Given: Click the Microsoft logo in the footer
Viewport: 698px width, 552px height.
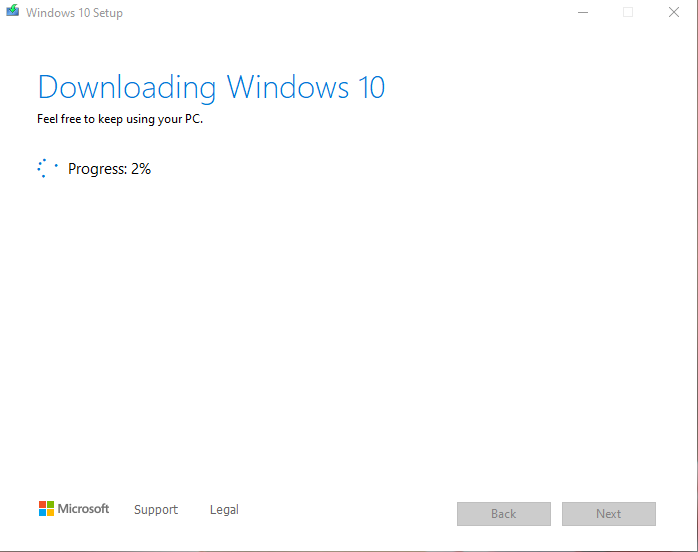Looking at the screenshot, I should click(74, 509).
